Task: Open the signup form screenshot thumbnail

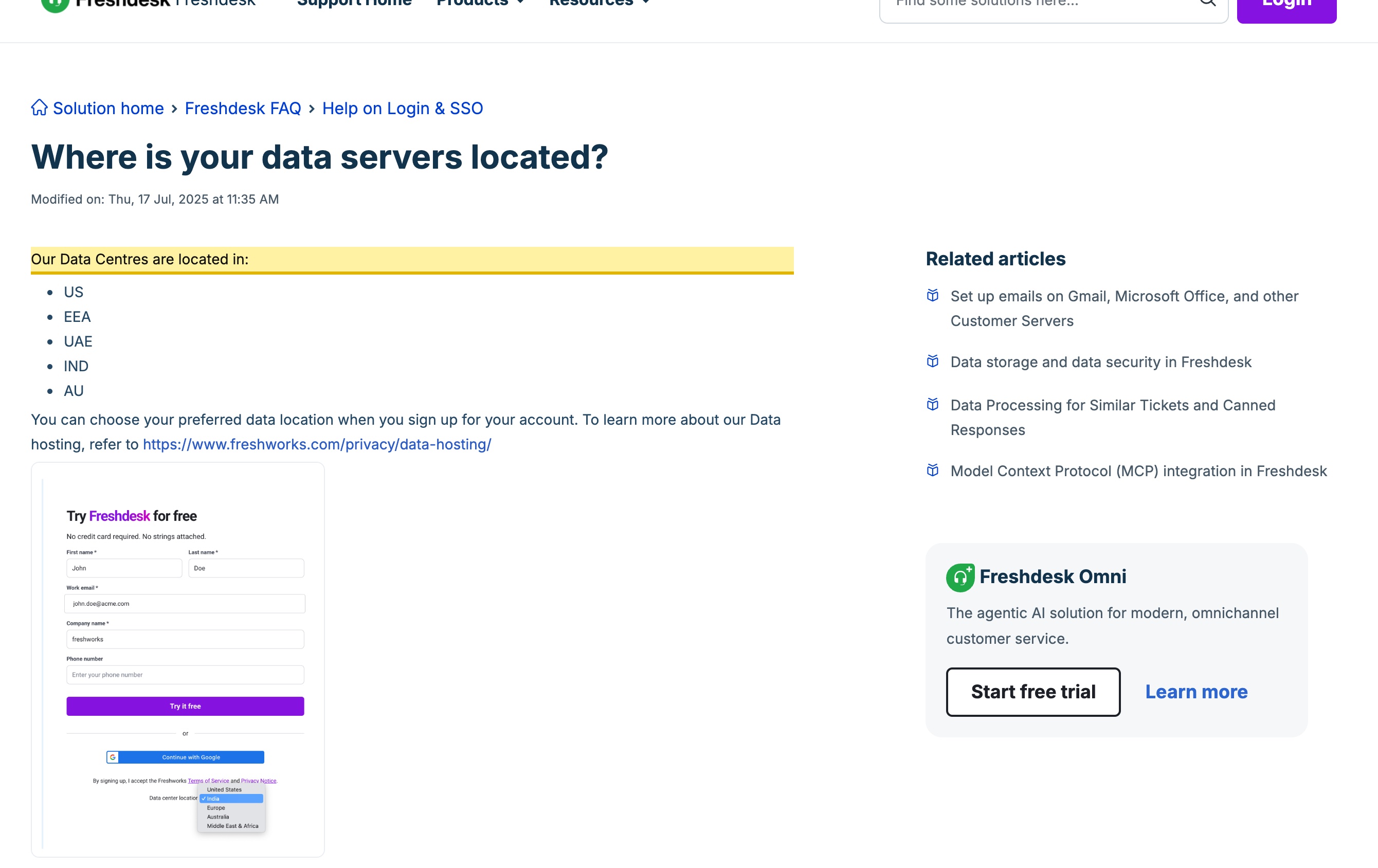Action: click(178, 659)
